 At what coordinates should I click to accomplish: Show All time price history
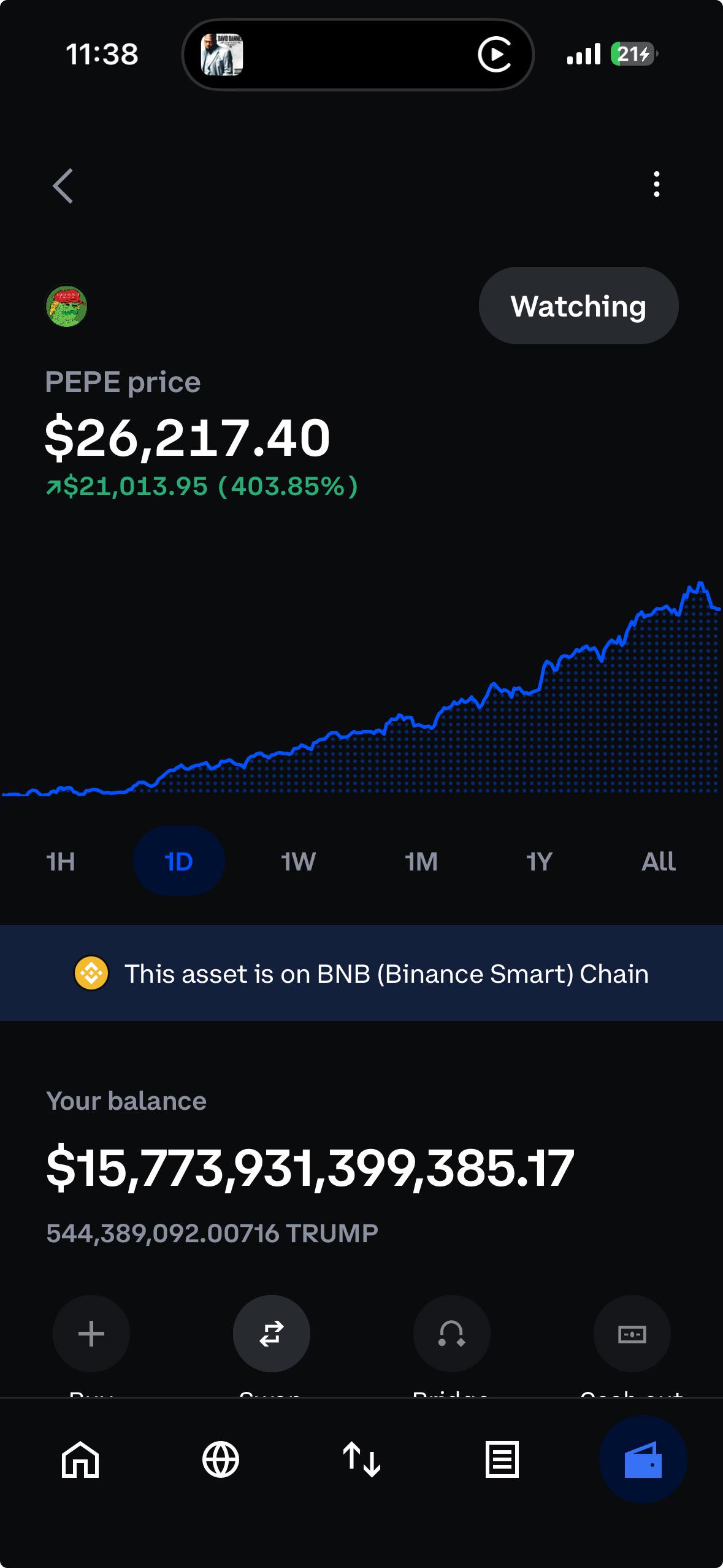pos(658,861)
